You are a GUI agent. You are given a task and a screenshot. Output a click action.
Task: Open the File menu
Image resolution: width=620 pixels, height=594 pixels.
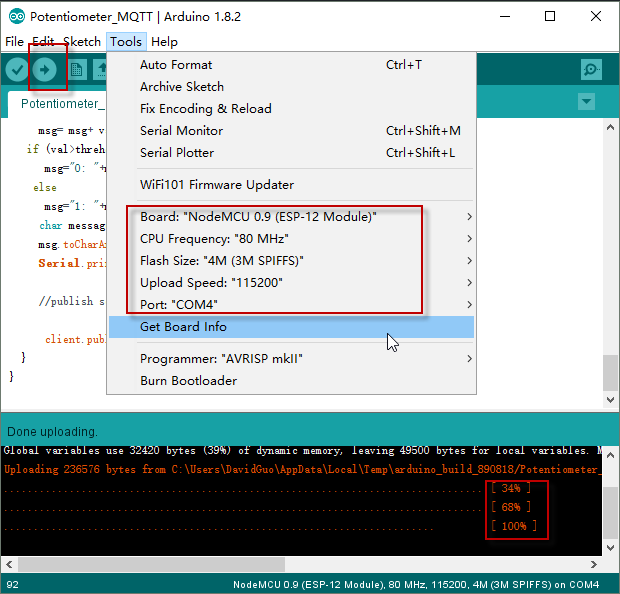click(15, 42)
